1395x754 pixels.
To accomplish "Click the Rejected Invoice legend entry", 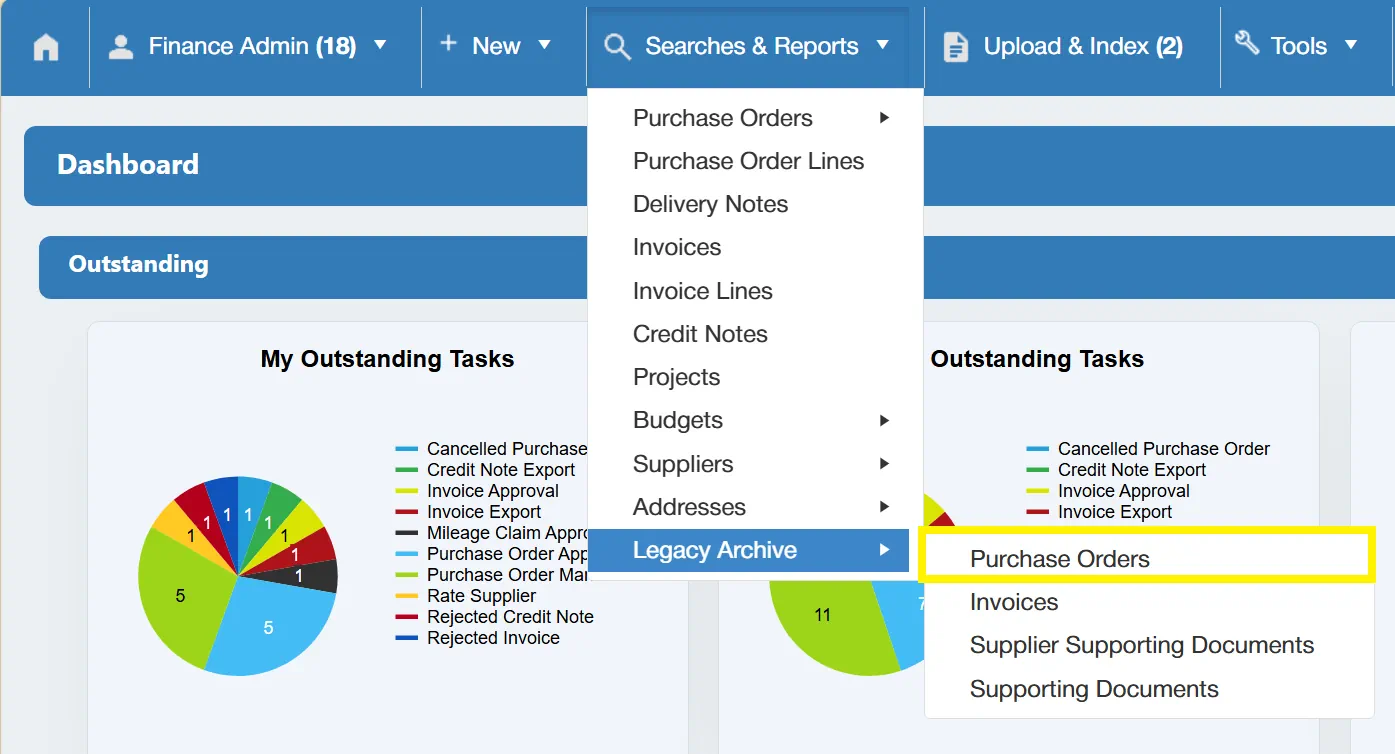I will point(493,638).
